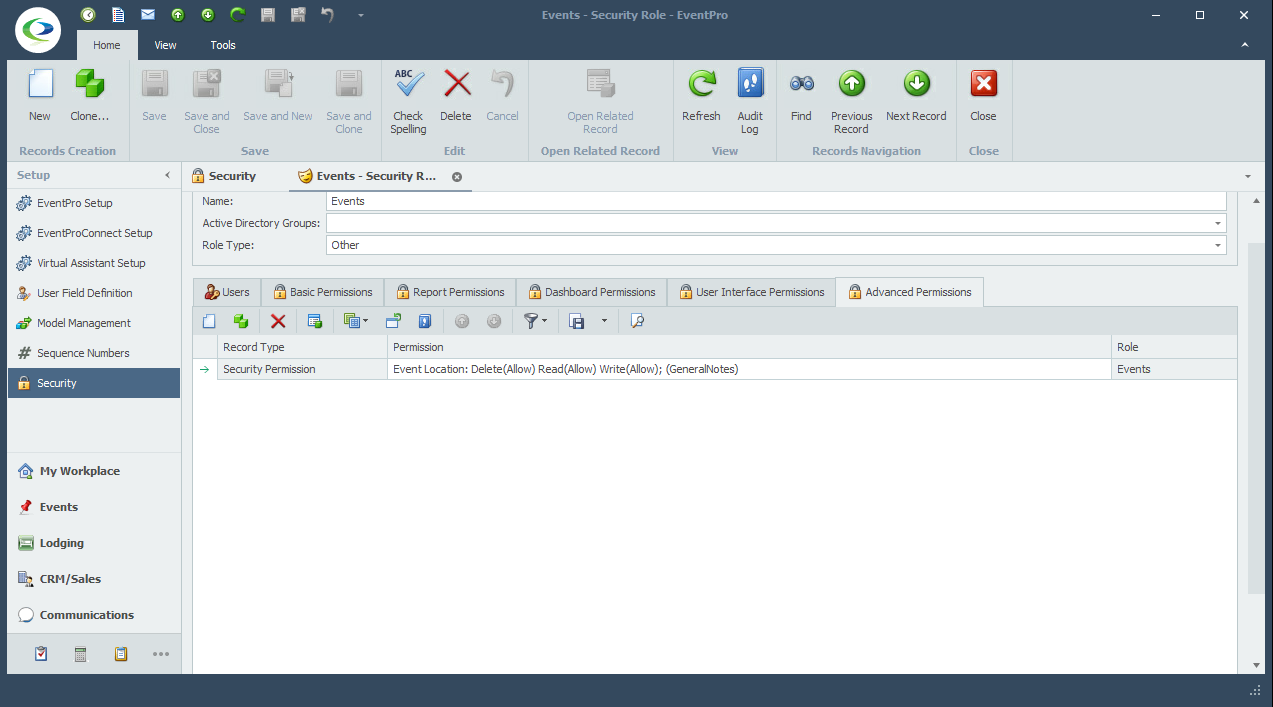Image resolution: width=1273 pixels, height=707 pixels.
Task: Select Virtual Assistant Setup
Action: coord(94,263)
